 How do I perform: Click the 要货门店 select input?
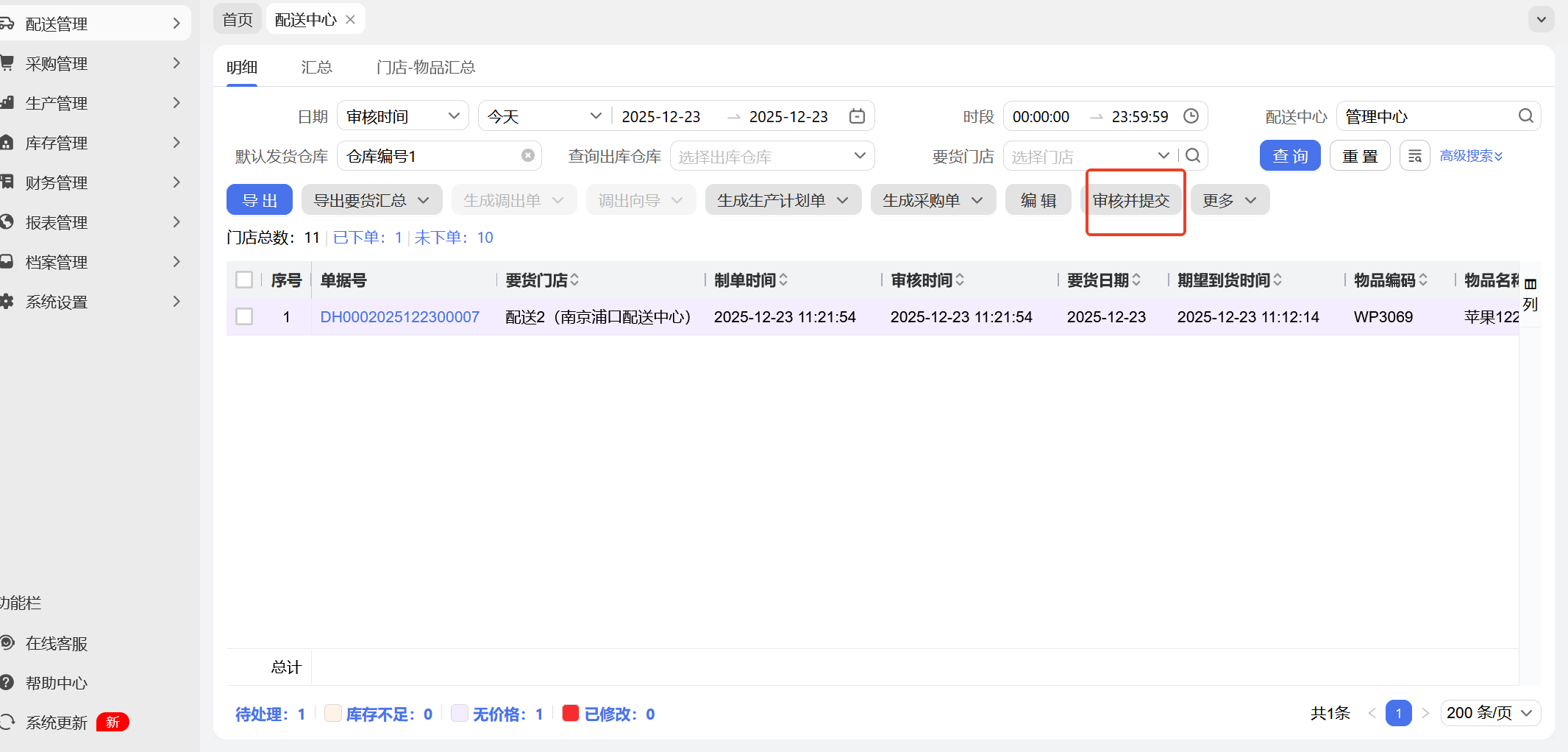[1081, 156]
